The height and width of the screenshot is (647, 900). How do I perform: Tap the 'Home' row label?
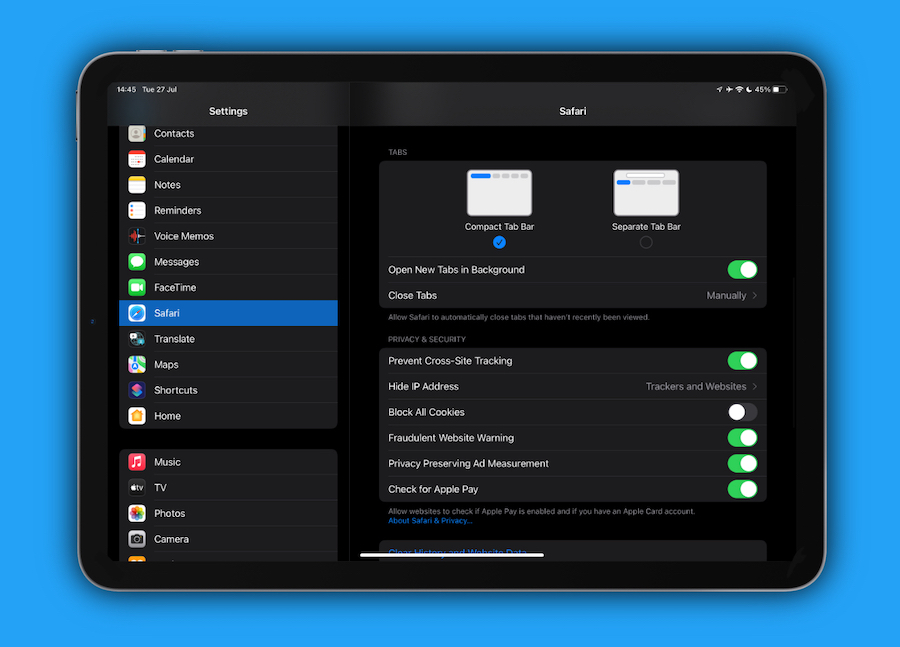[x=167, y=416]
